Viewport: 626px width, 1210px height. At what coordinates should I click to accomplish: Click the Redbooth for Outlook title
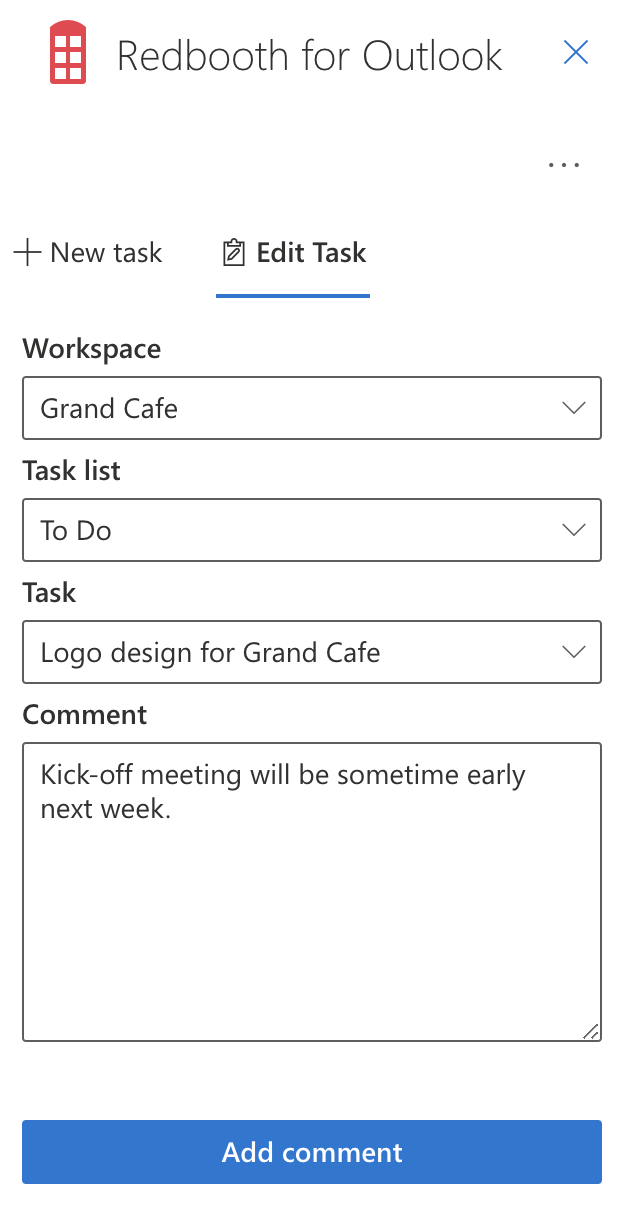point(309,56)
